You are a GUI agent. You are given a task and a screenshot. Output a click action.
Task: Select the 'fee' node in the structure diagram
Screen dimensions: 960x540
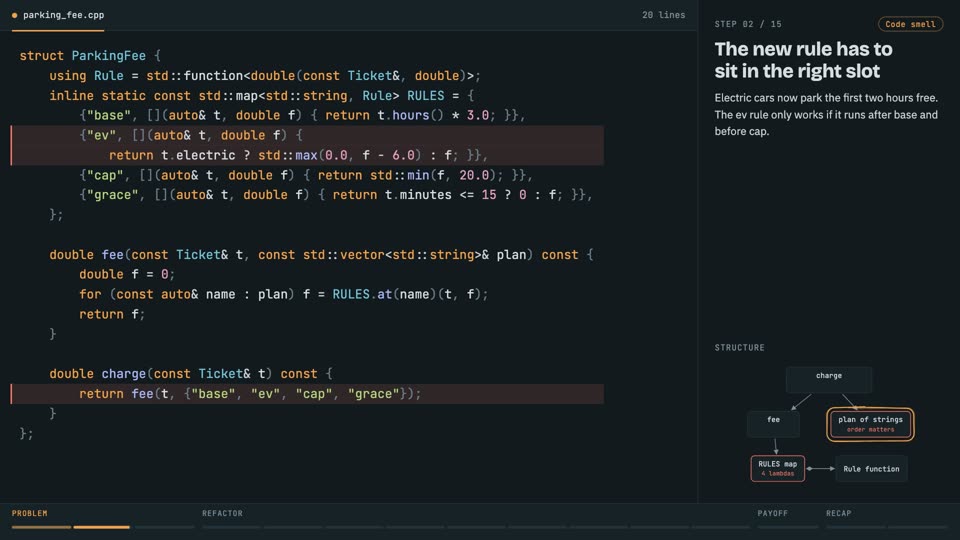pyautogui.click(x=773, y=424)
